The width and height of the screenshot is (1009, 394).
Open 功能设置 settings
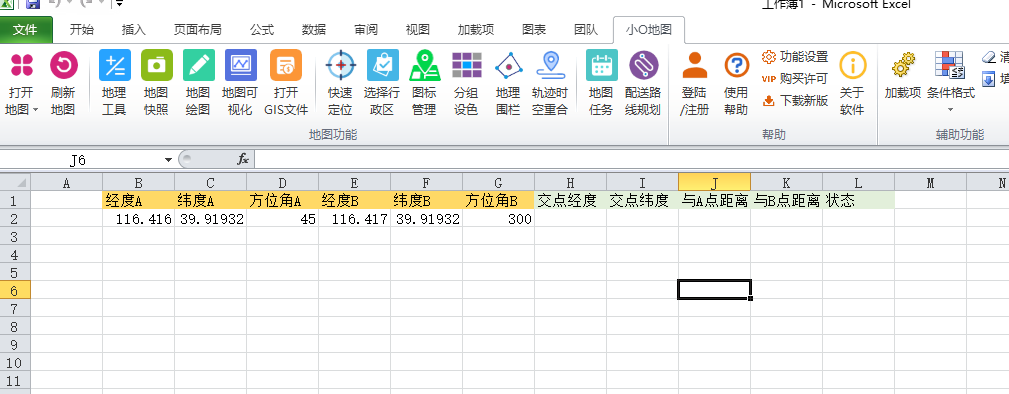coord(795,57)
